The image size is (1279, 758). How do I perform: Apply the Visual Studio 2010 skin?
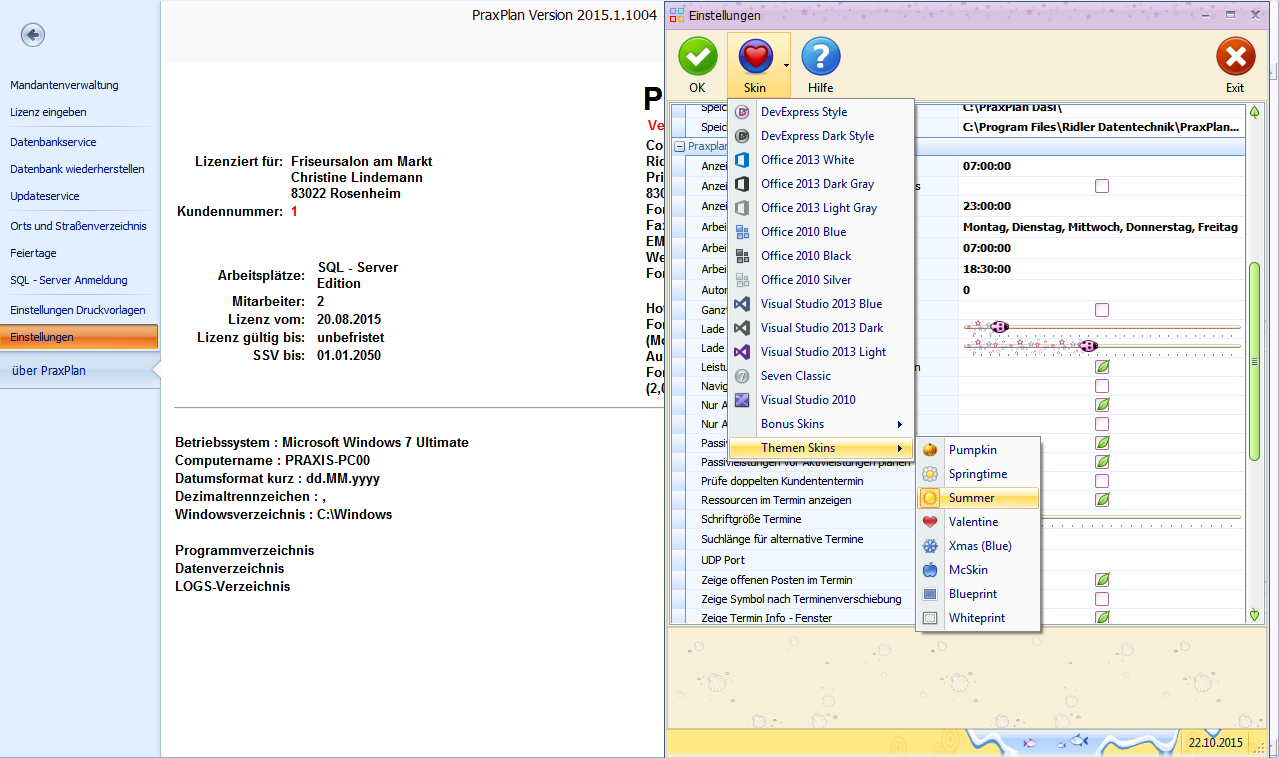coord(820,400)
